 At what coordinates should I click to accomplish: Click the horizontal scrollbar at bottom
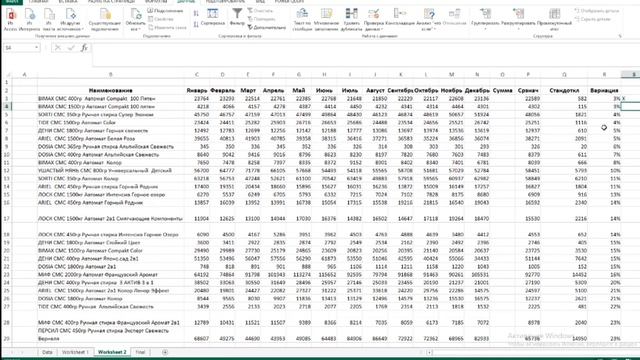[x=535, y=352]
